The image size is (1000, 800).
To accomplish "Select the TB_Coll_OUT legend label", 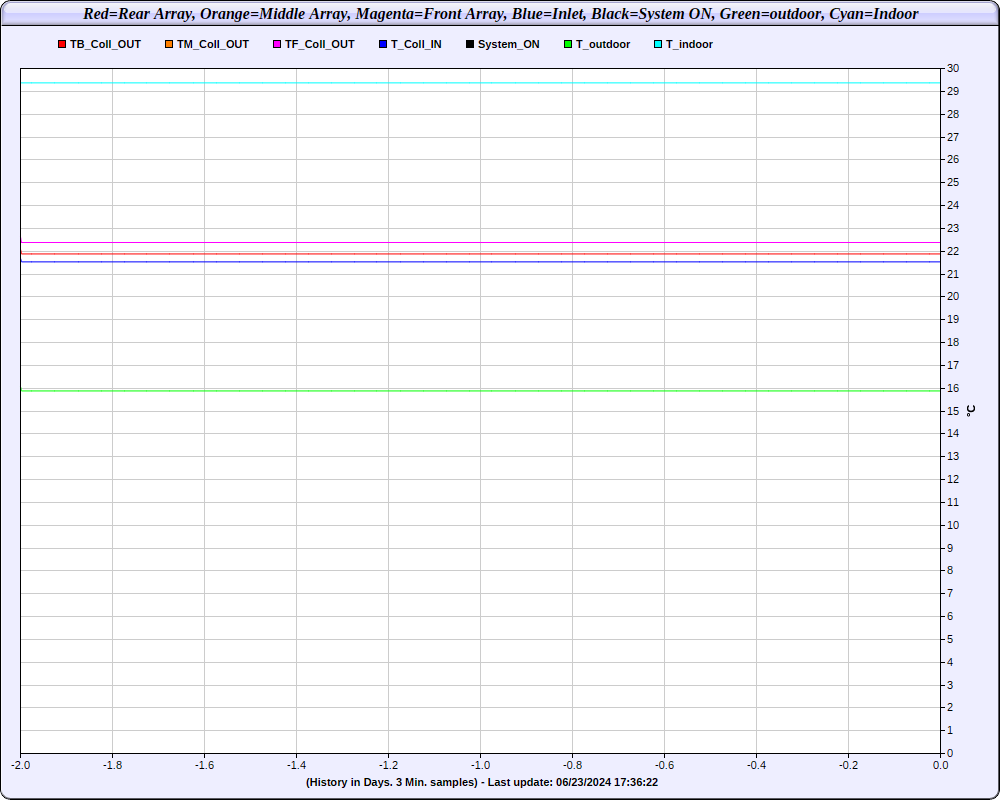I will click(105, 45).
